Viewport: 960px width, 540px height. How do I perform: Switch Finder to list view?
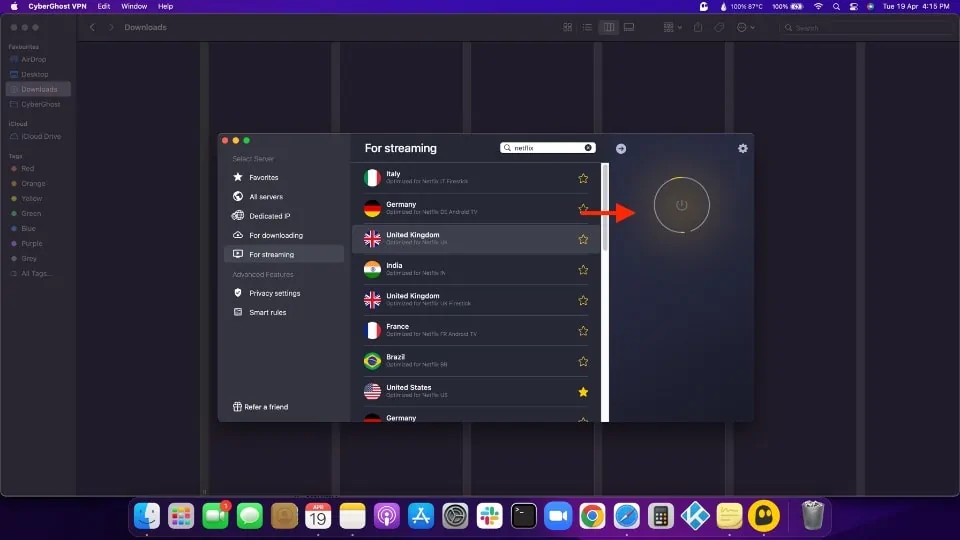pos(587,27)
